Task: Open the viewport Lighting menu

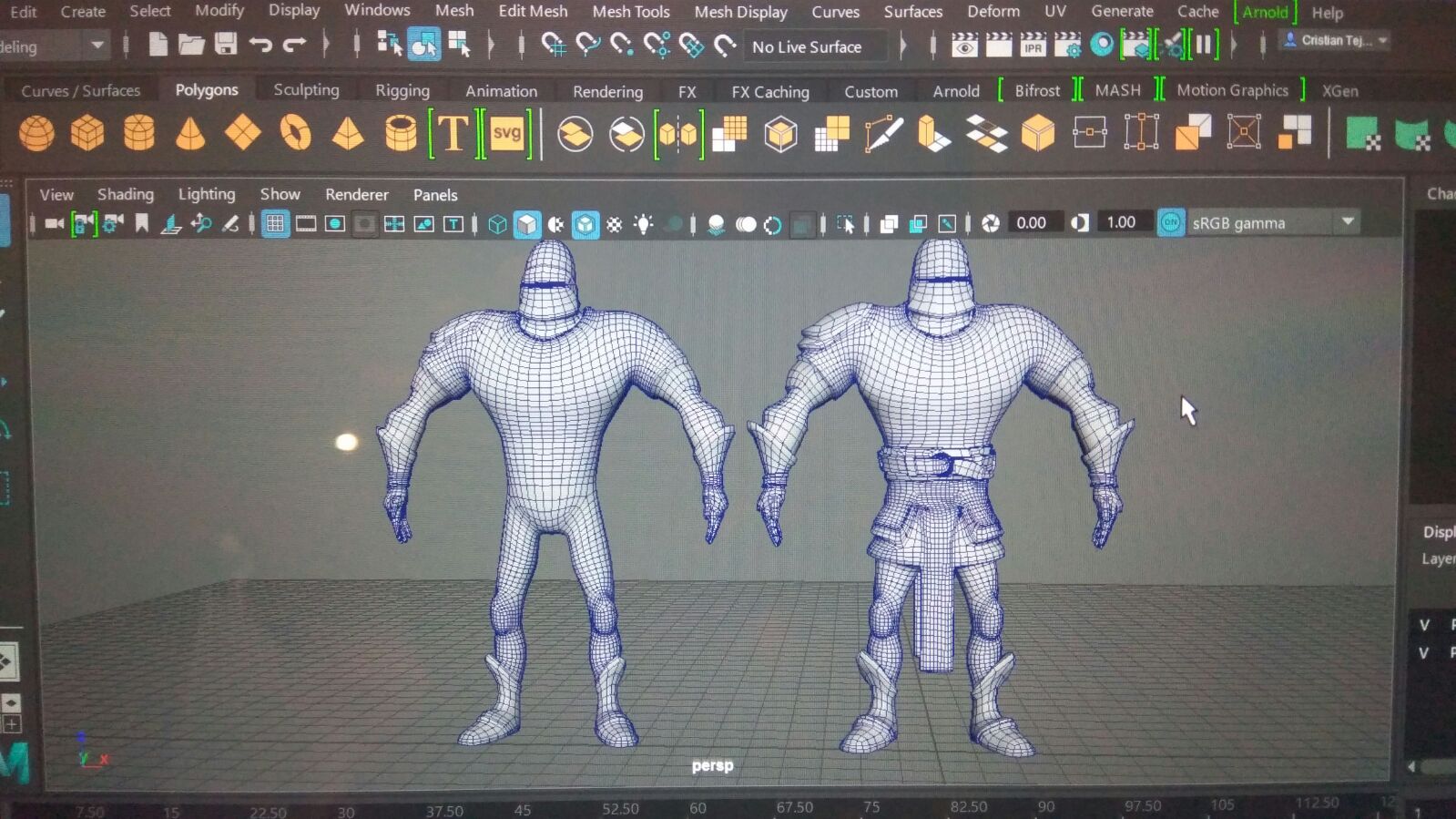Action: (207, 194)
